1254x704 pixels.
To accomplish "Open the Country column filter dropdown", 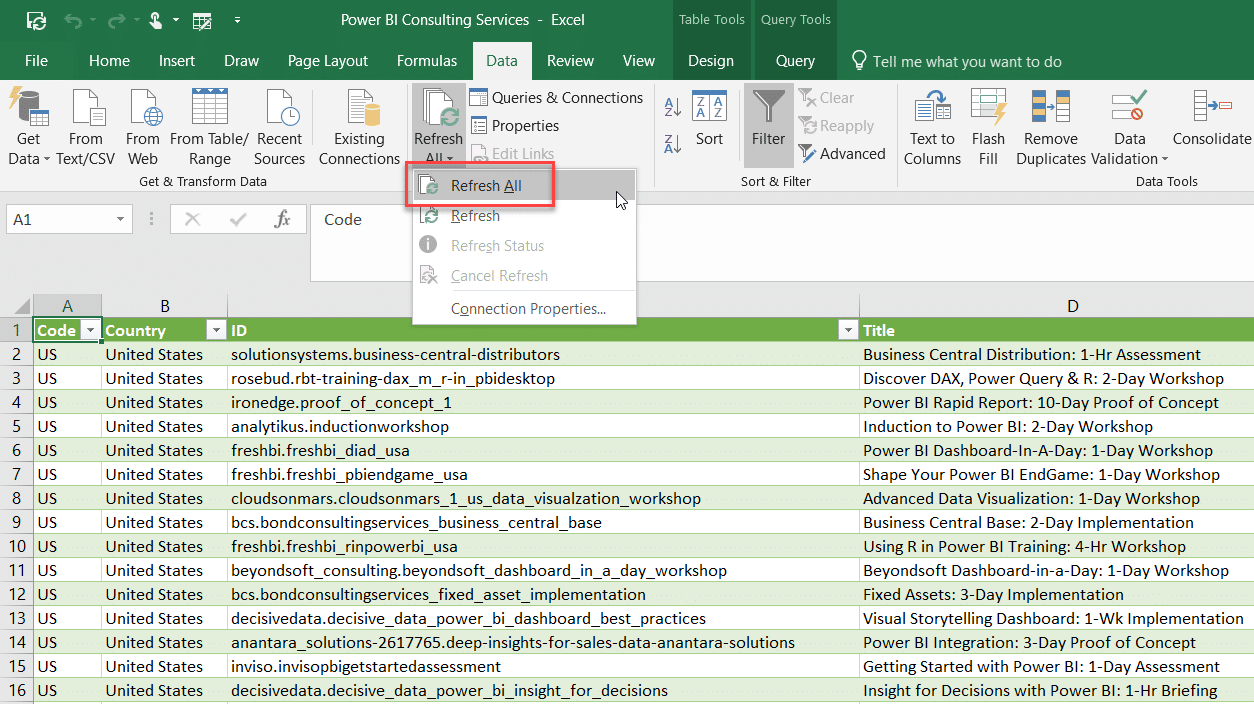I will 215,330.
